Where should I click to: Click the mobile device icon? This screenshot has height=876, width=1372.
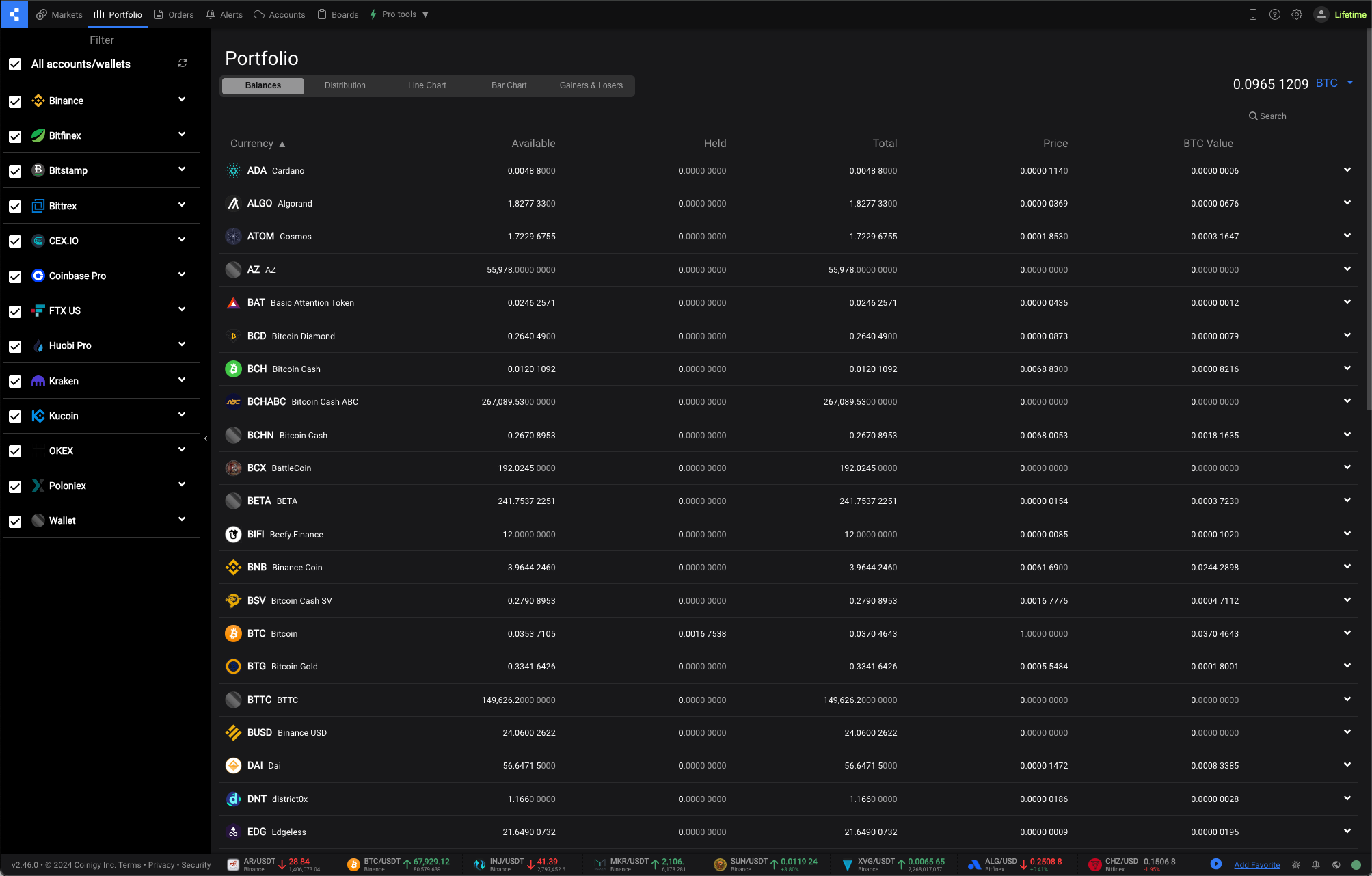1253,14
